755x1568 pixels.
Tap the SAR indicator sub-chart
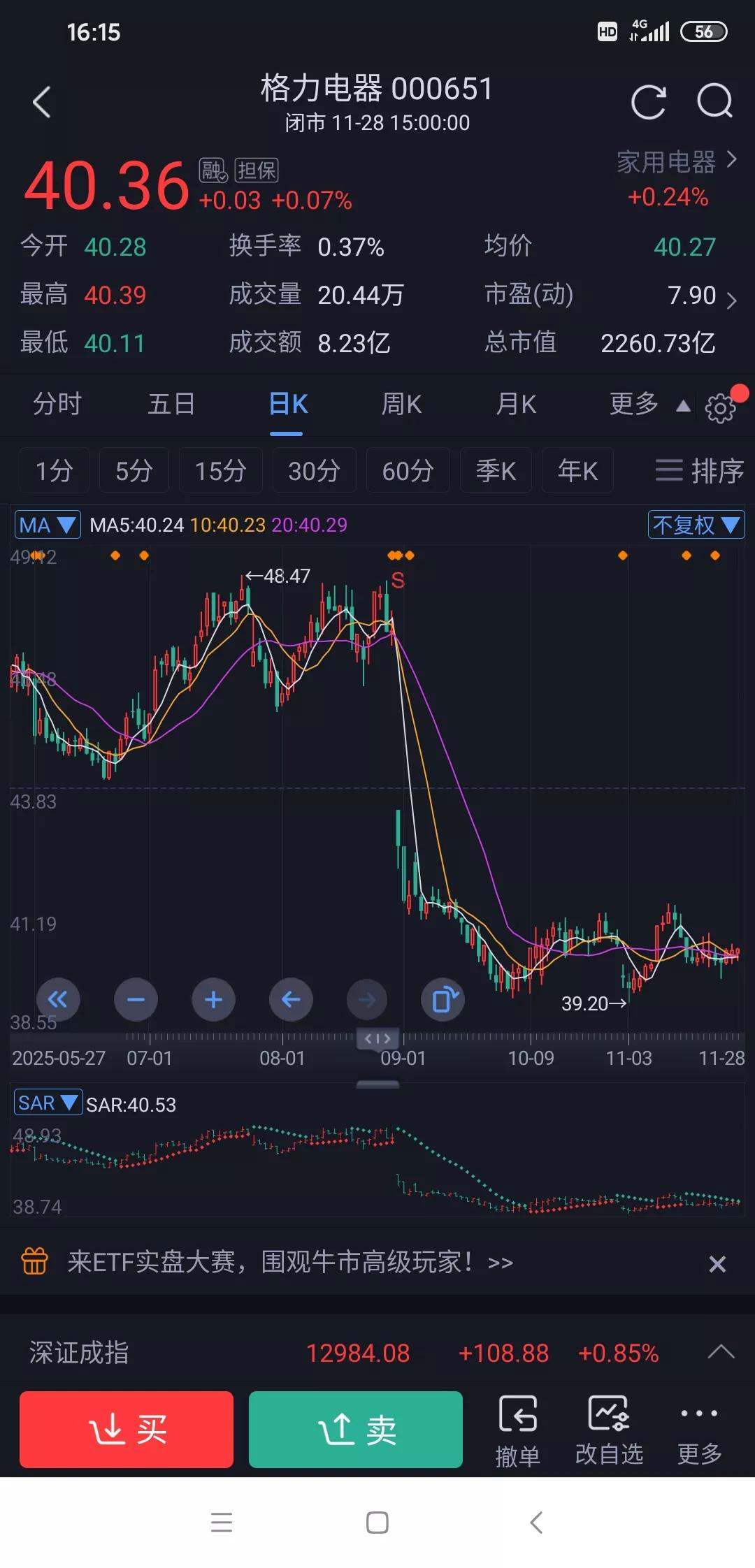click(377, 1166)
